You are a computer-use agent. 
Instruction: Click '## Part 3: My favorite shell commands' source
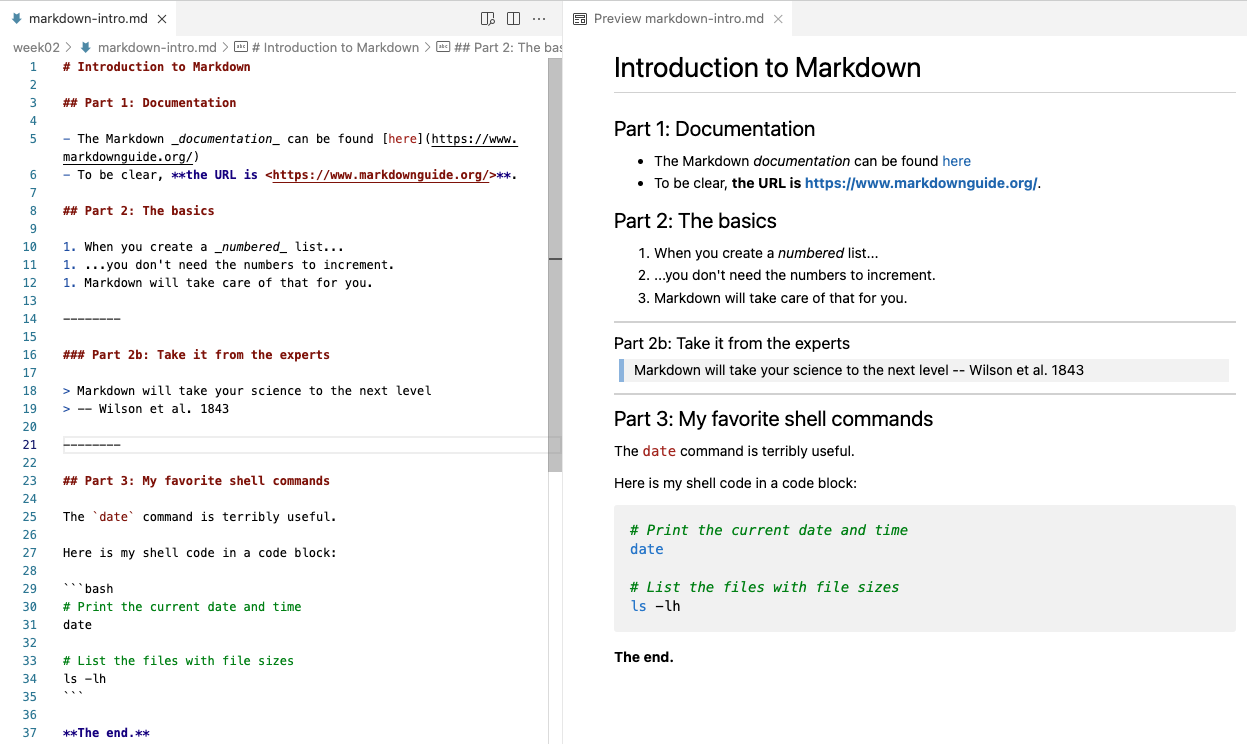coord(196,481)
